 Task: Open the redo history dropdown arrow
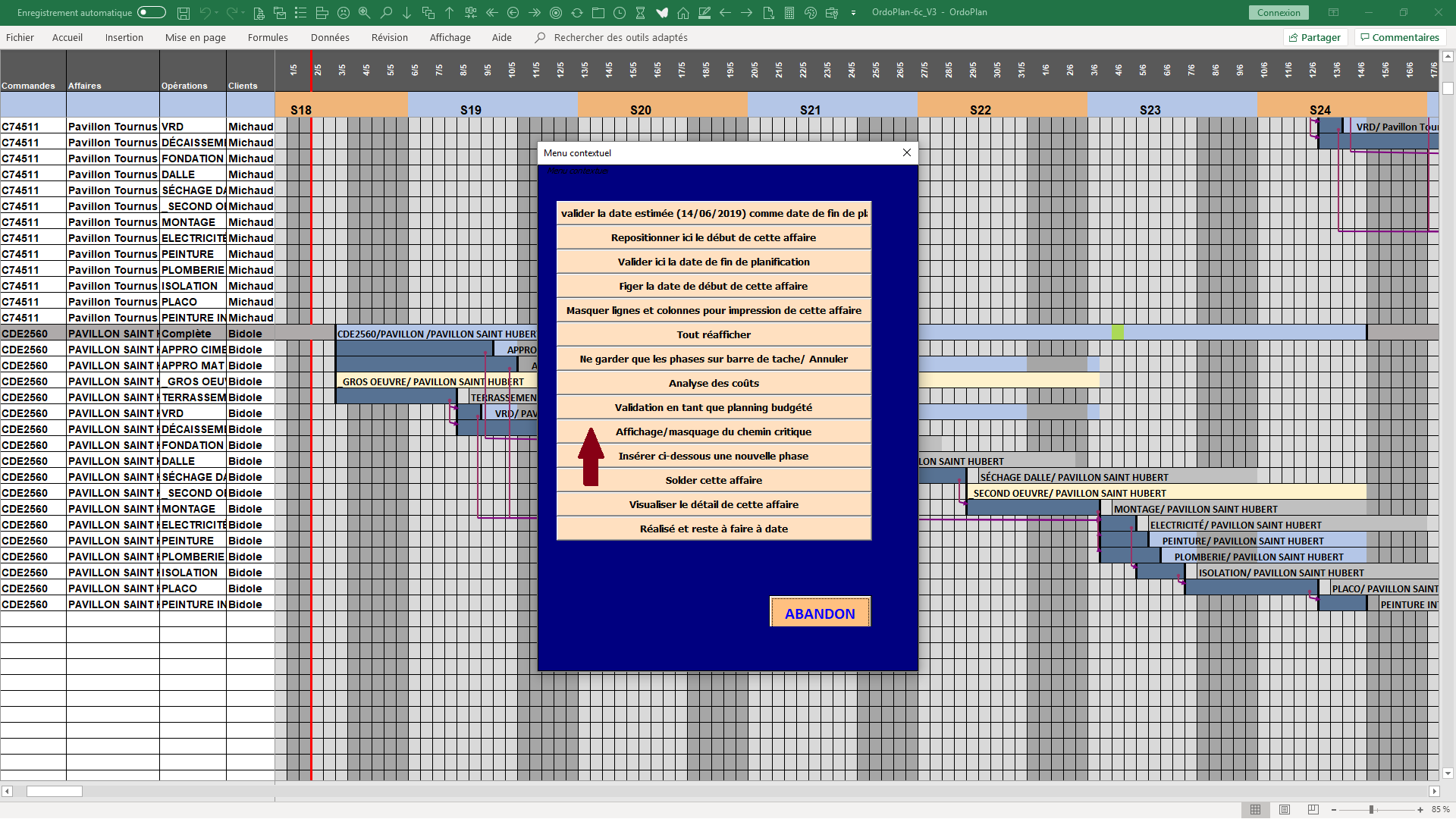click(x=243, y=13)
